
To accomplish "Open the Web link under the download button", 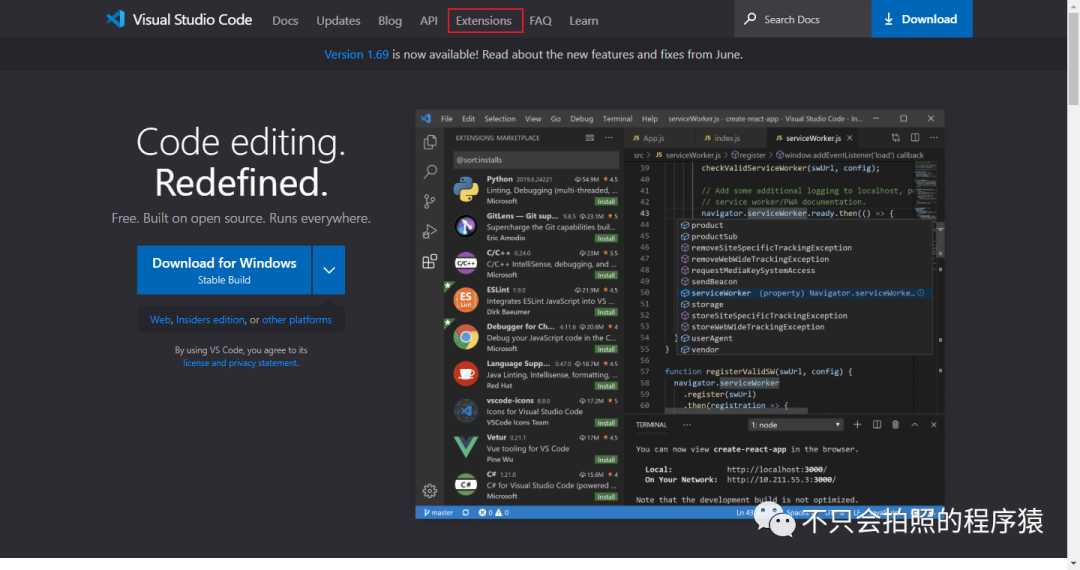I will [x=160, y=320].
